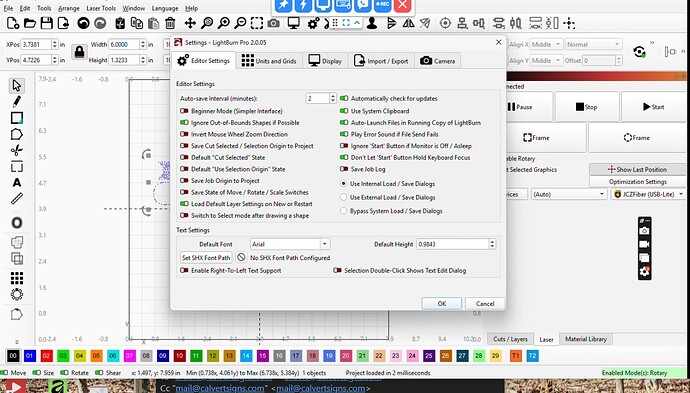
Task: Open the Grid Array tool icon
Action: 17,278
